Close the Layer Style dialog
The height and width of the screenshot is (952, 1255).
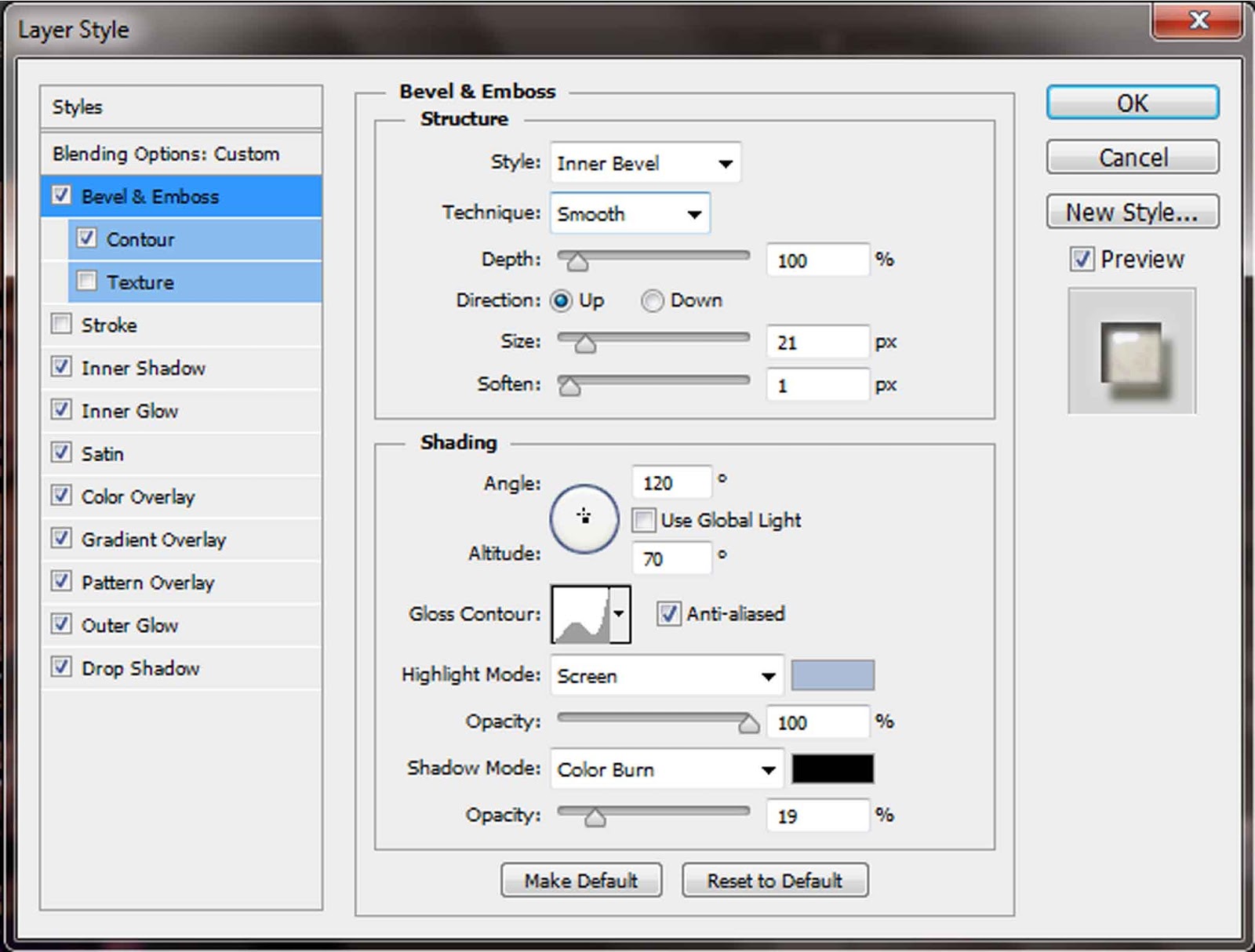pyautogui.click(x=1197, y=20)
